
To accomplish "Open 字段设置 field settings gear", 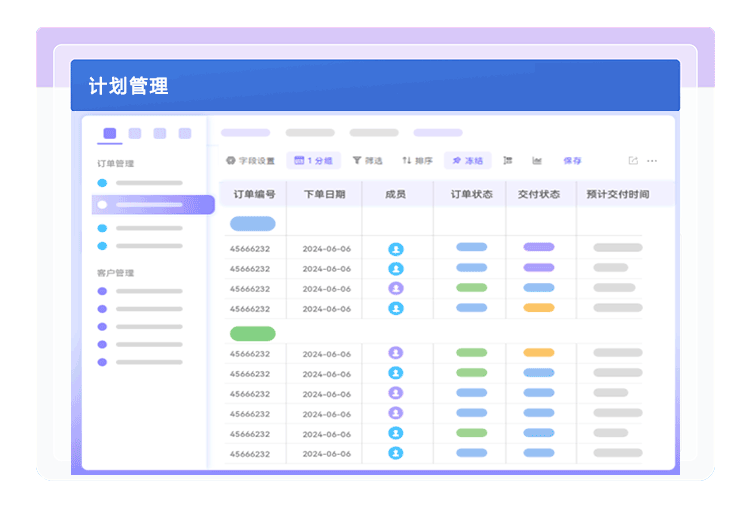I will (250, 160).
